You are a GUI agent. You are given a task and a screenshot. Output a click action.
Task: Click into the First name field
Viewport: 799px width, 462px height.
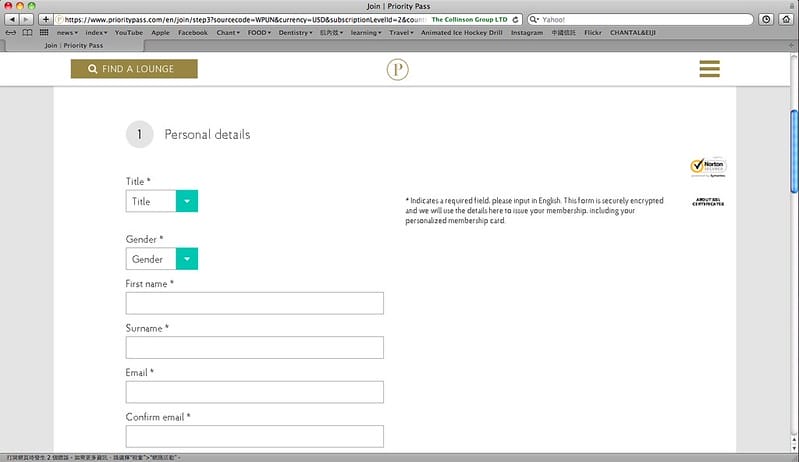click(255, 303)
